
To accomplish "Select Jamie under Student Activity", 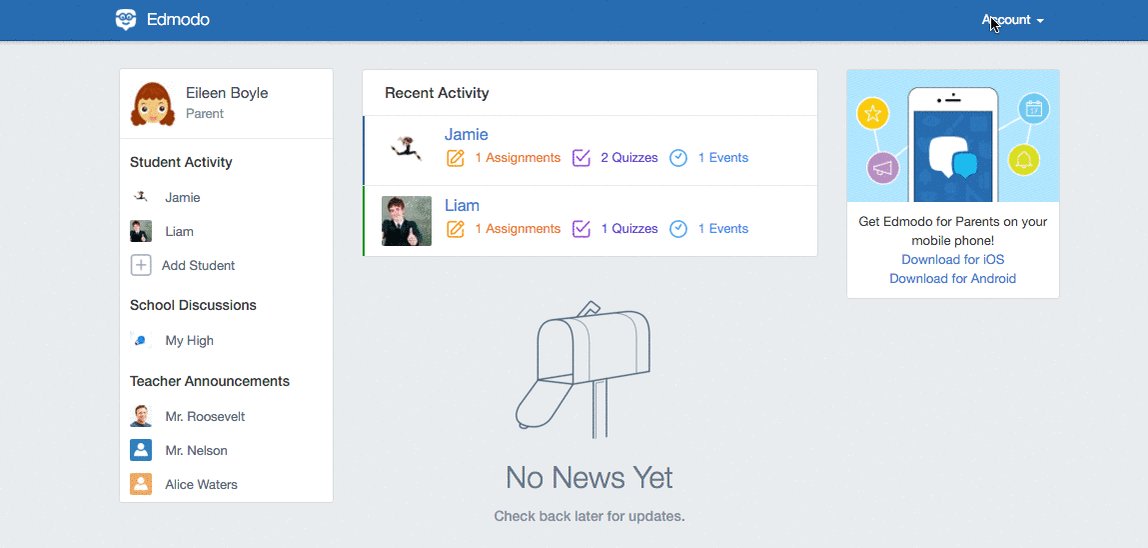I will (x=182, y=197).
